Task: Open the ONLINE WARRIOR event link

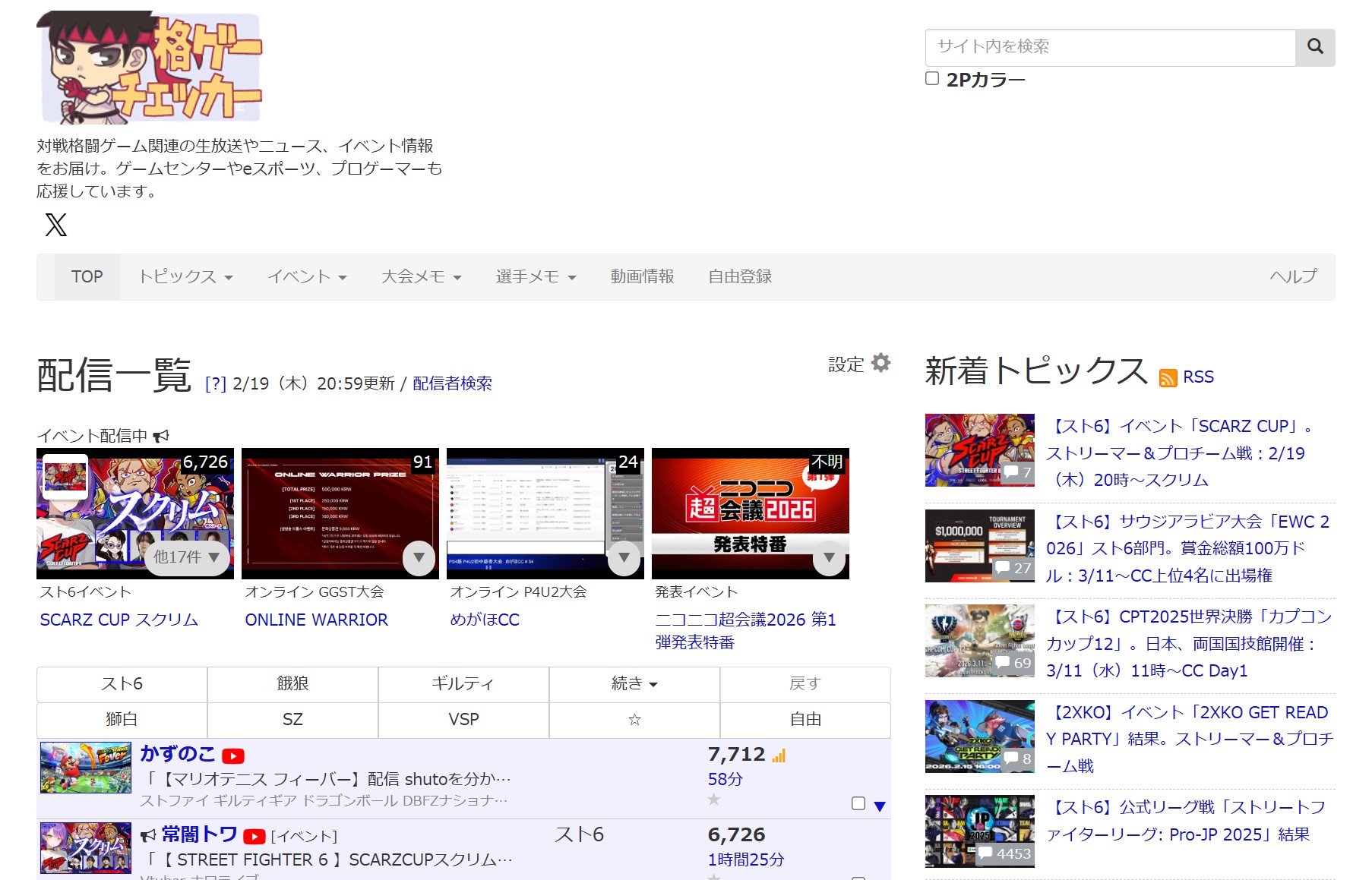Action: (316, 620)
